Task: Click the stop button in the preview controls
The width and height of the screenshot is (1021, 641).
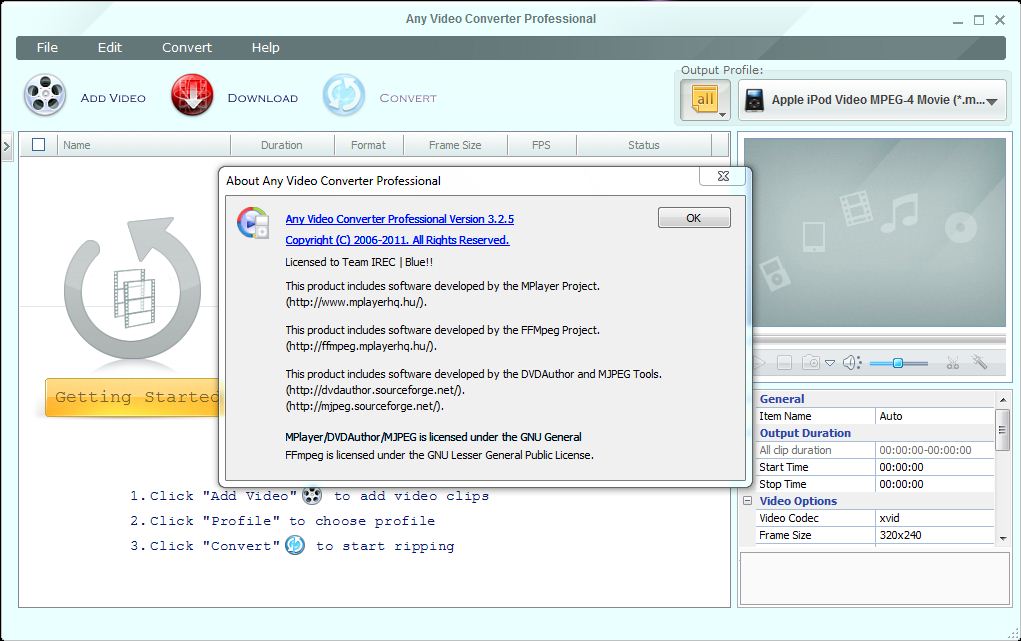Action: tap(785, 363)
